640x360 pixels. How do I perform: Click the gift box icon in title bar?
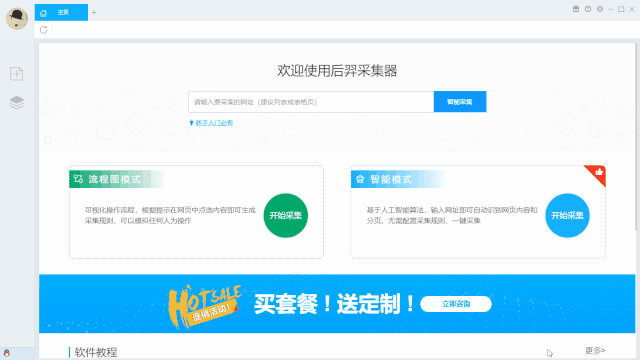[576, 9]
